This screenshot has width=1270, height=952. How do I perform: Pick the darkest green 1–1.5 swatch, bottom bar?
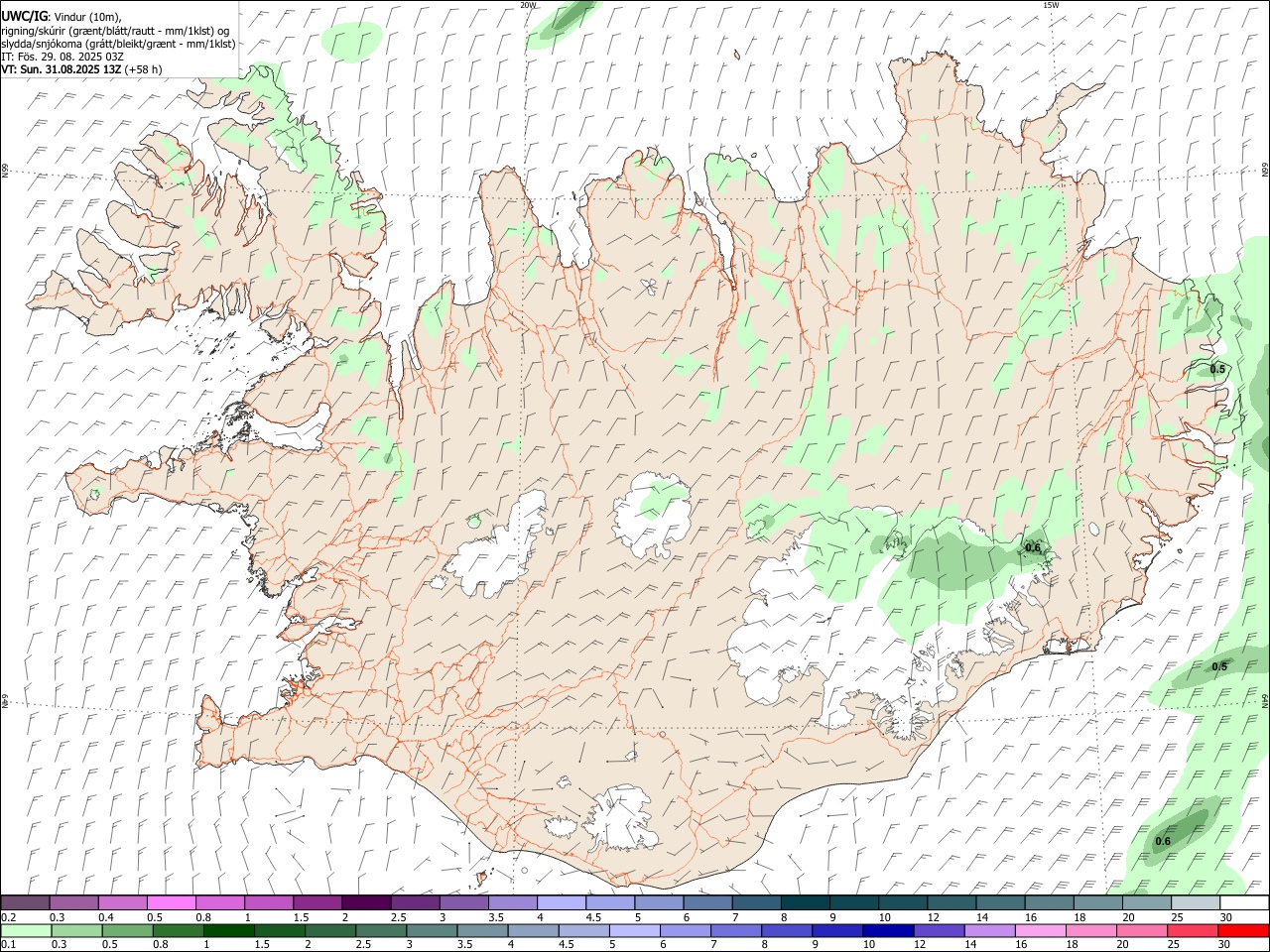pyautogui.click(x=228, y=931)
